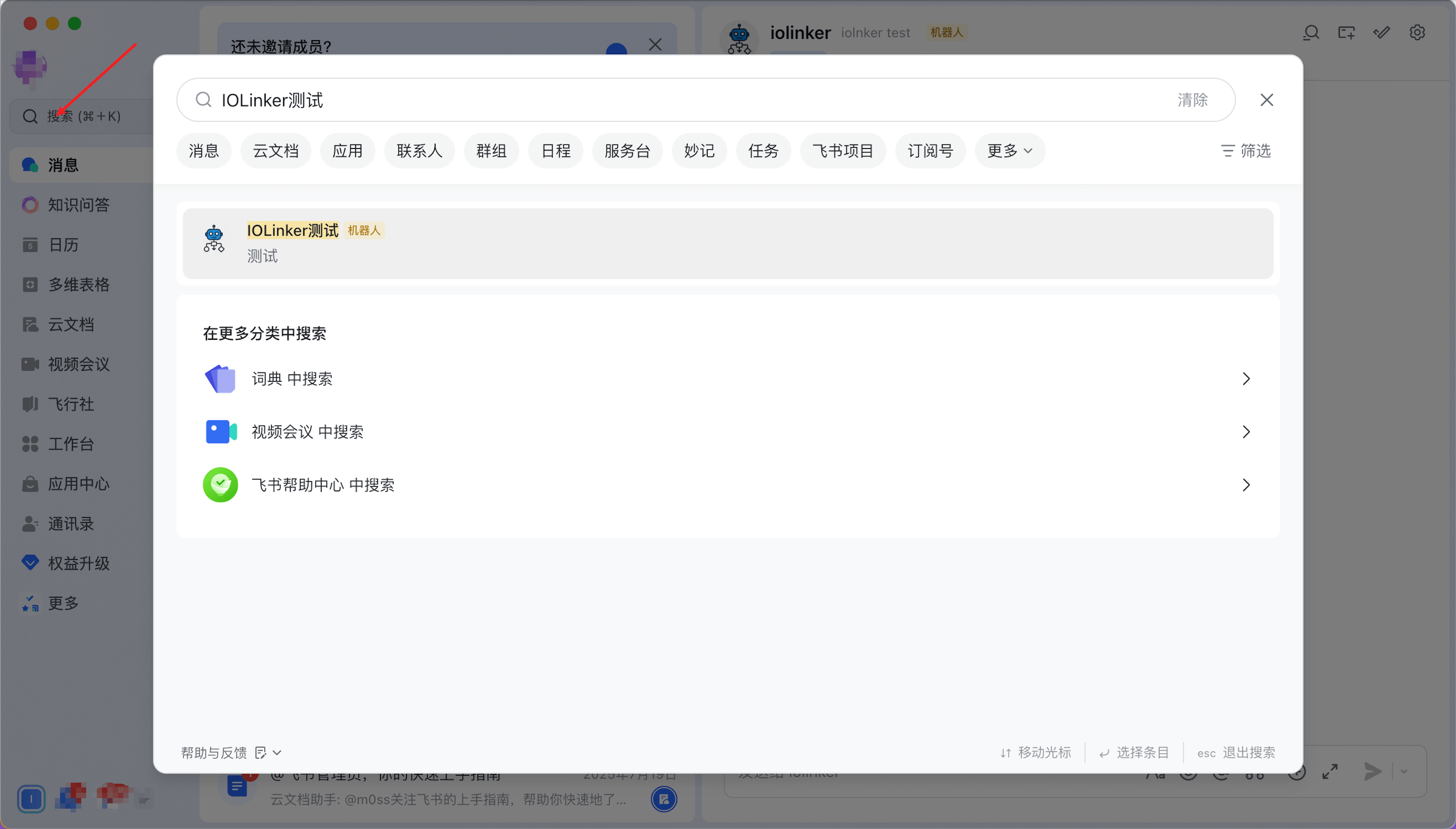Open 工作台 workspace icon
This screenshot has height=829, width=1456.
[x=30, y=444]
